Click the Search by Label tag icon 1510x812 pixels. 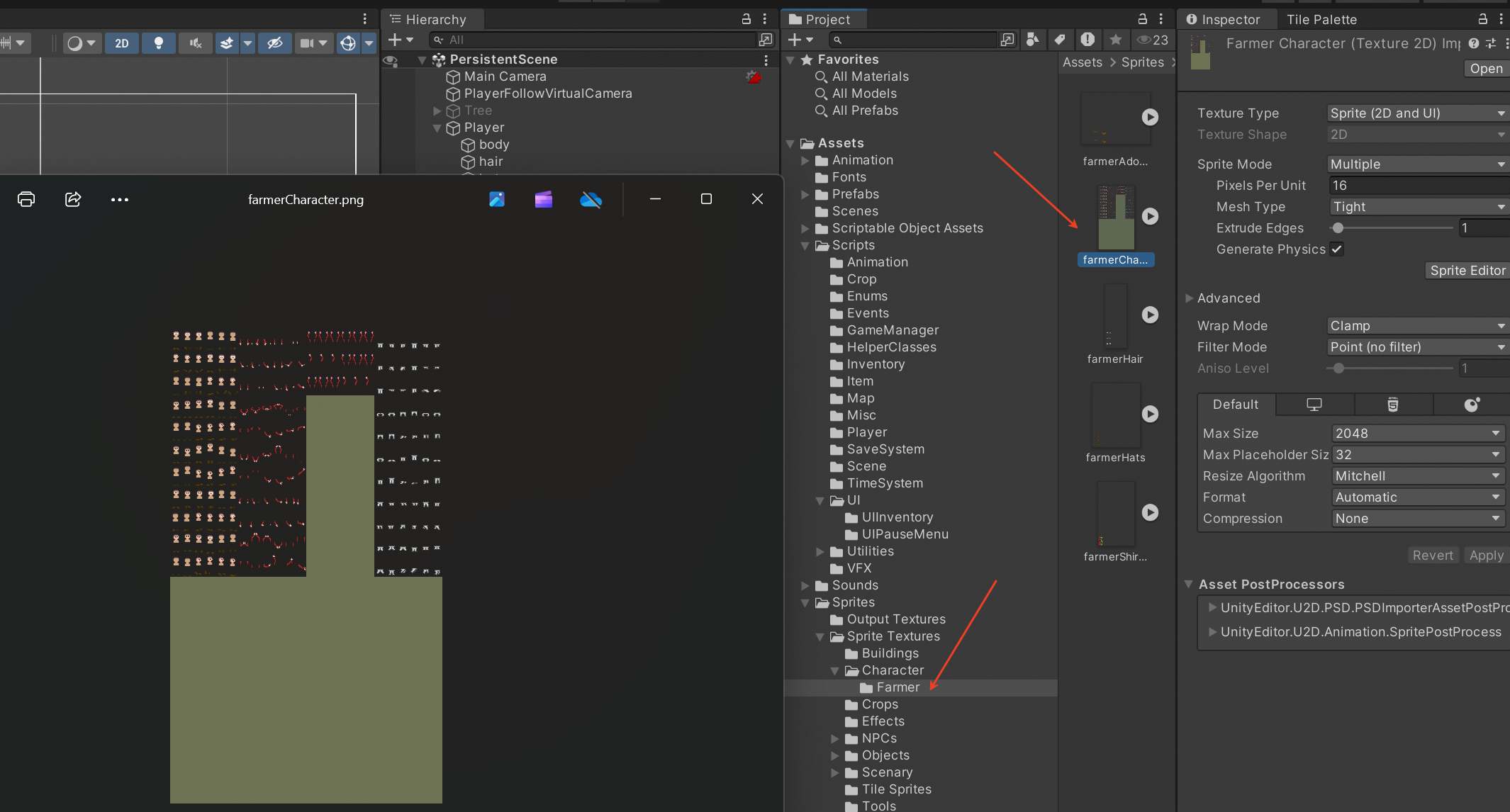1060,40
